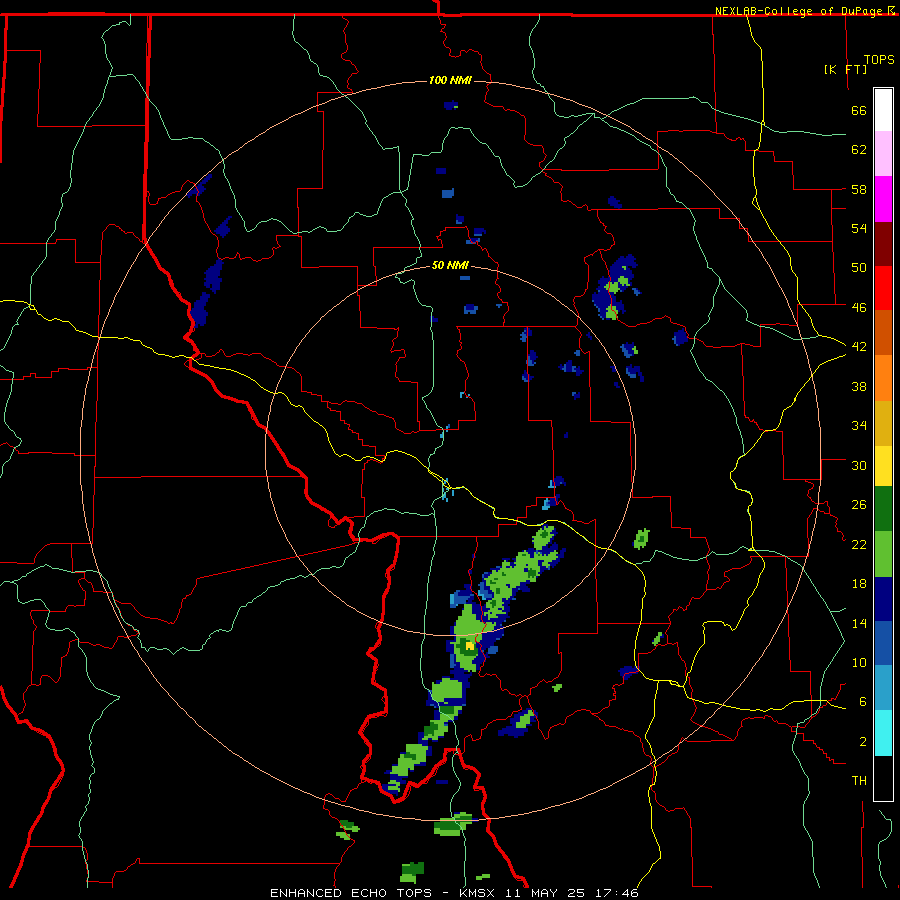
Task: Select the cyan legend swatch
Action: pos(883,733)
